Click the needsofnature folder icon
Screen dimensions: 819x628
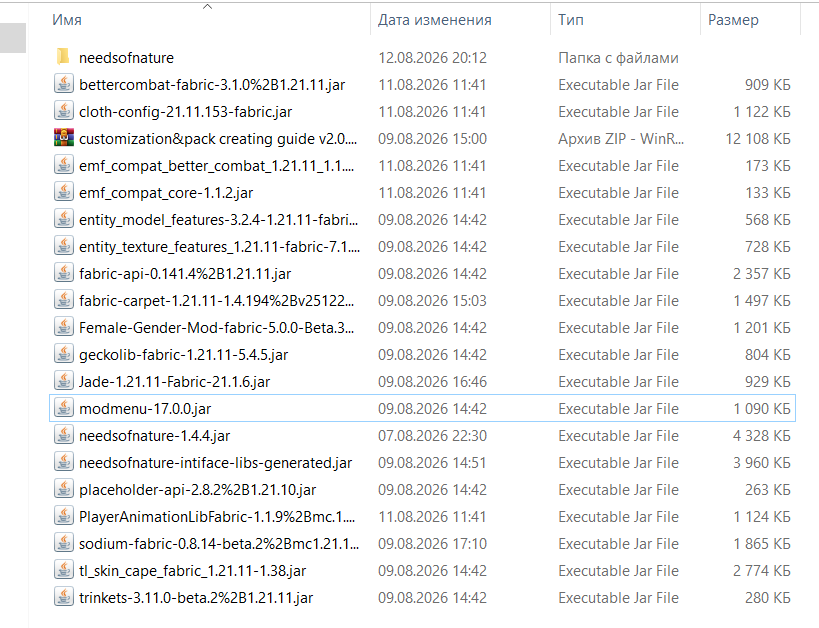click(63, 57)
